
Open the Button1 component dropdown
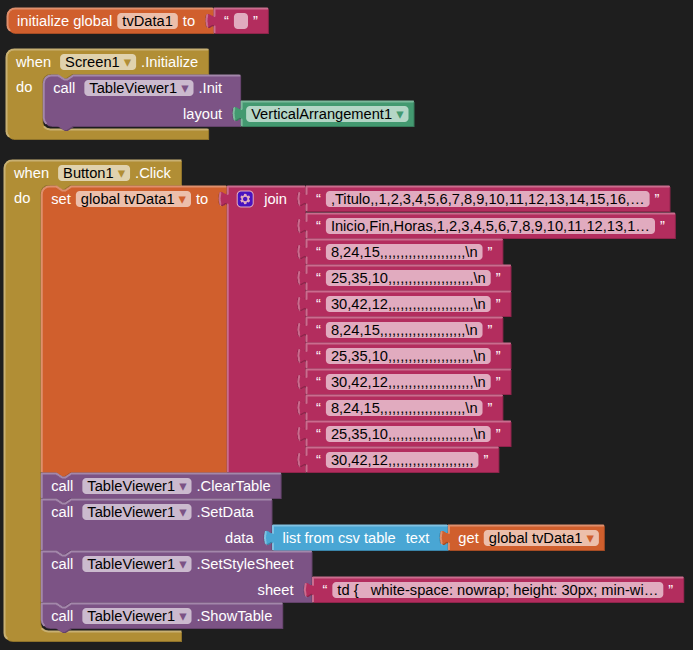(122, 173)
